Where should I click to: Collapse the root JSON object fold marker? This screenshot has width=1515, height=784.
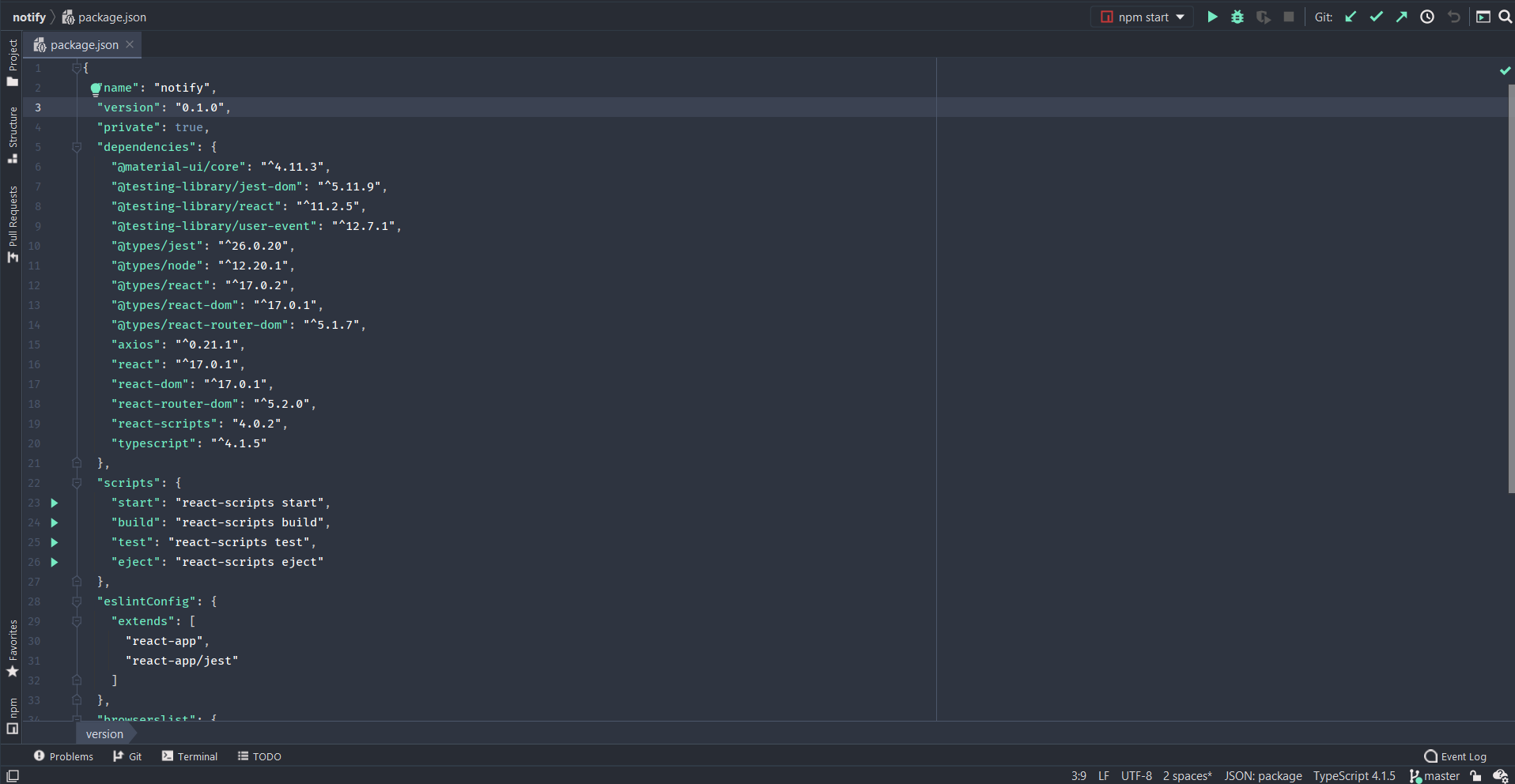[x=77, y=68]
